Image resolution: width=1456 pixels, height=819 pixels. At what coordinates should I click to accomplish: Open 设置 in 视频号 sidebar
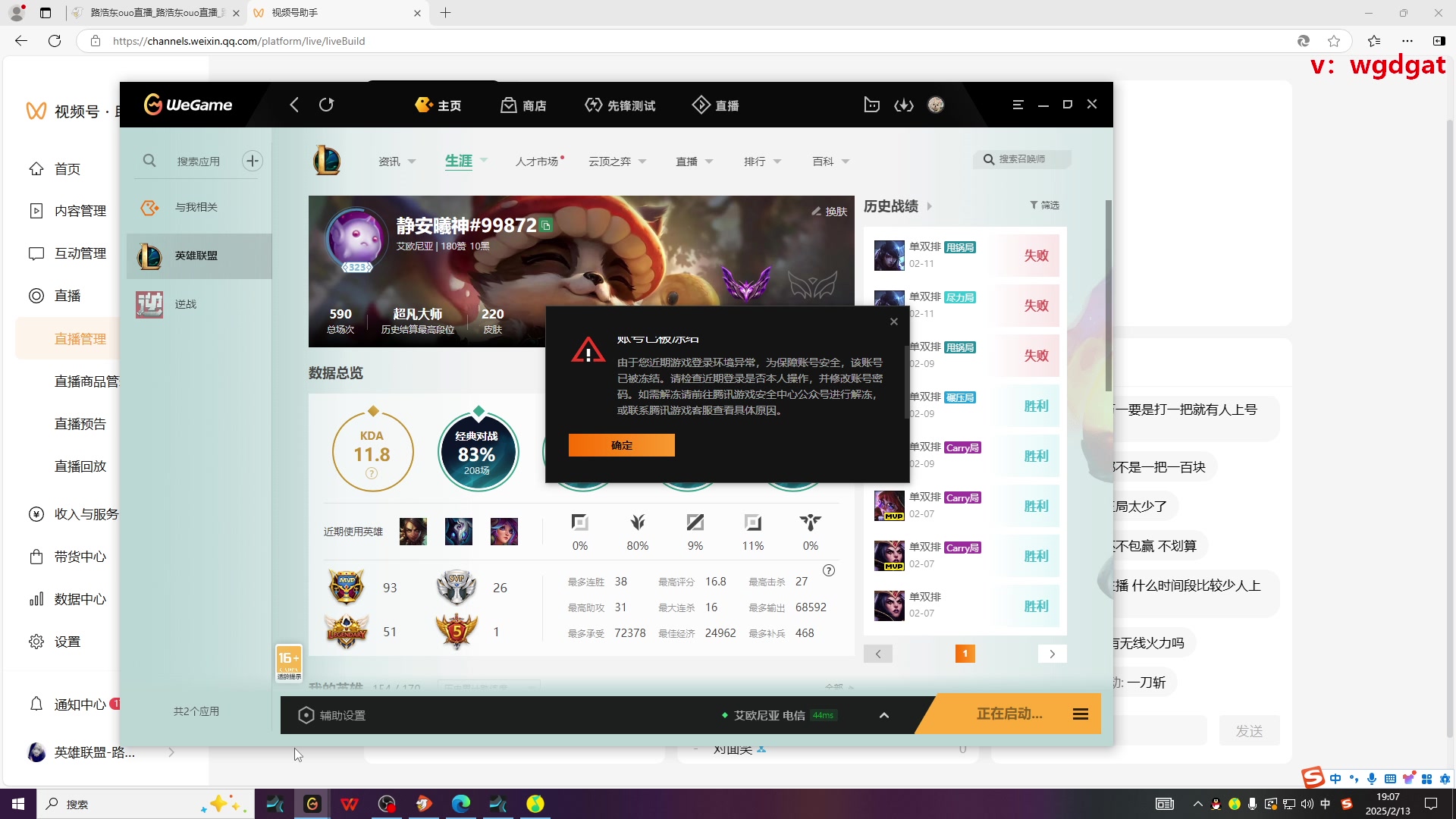(55, 642)
